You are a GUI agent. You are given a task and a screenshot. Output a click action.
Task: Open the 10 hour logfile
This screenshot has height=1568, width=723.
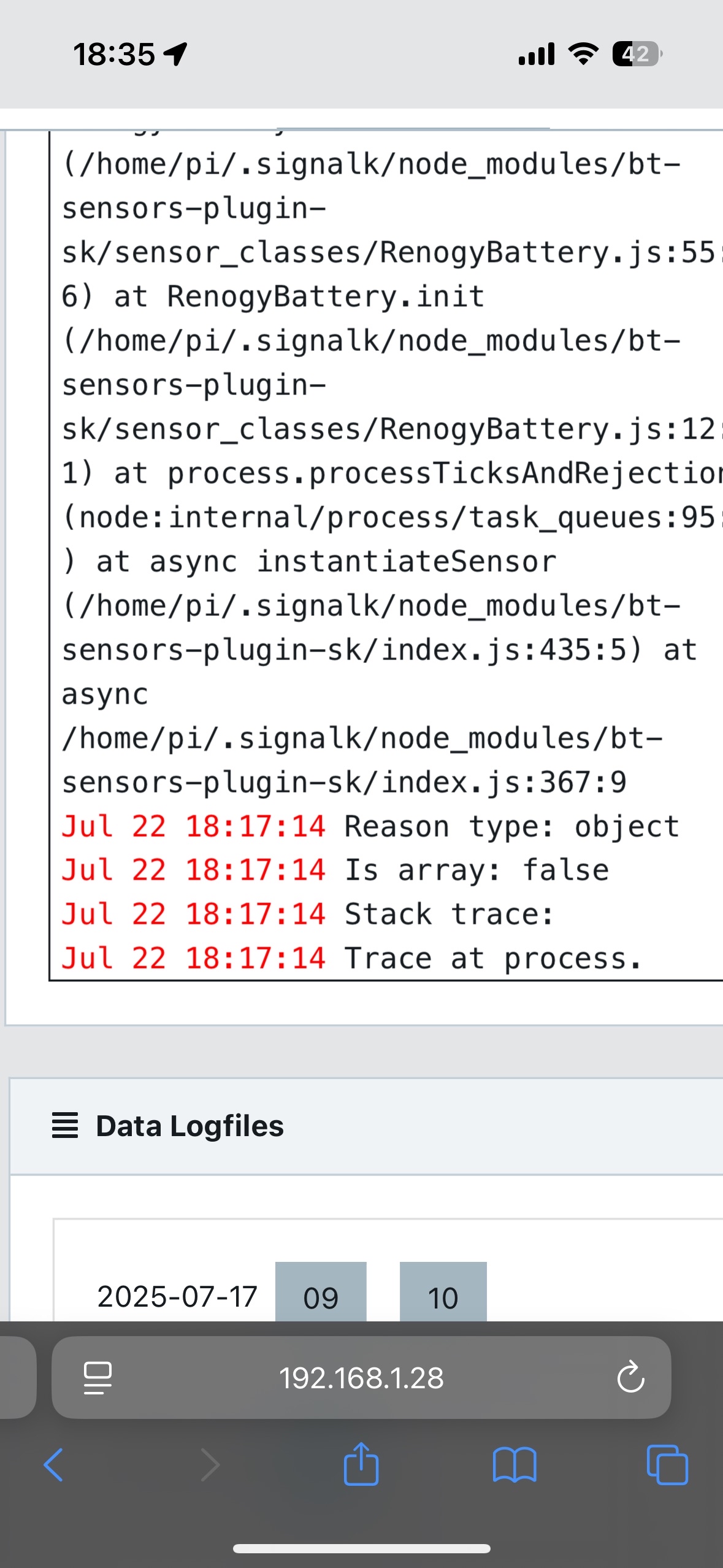(443, 1293)
